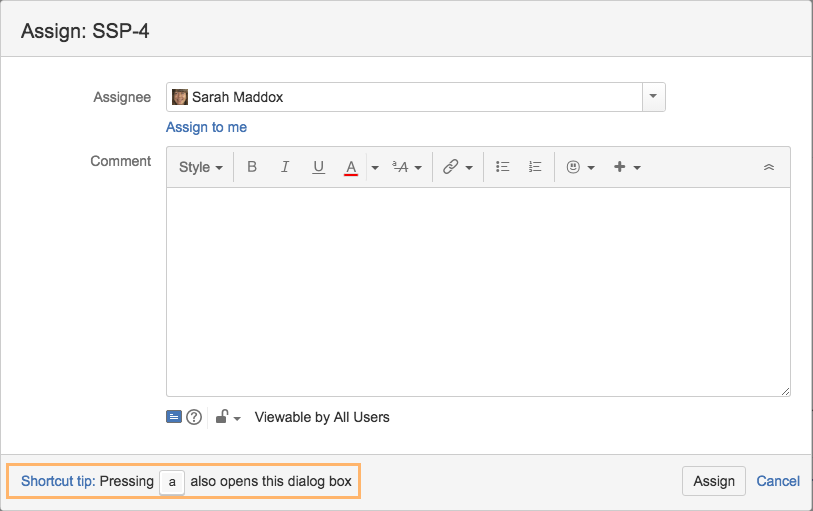The image size is (813, 511).
Task: Click the text color A icon
Action: click(351, 167)
